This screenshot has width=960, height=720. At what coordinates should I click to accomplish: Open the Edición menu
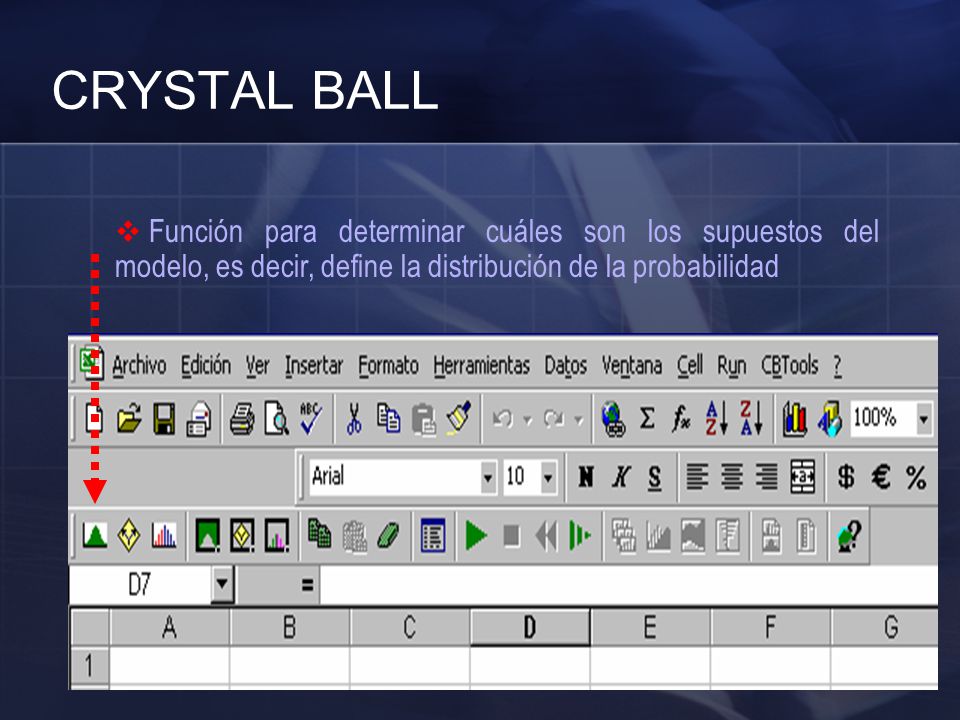coord(206,366)
